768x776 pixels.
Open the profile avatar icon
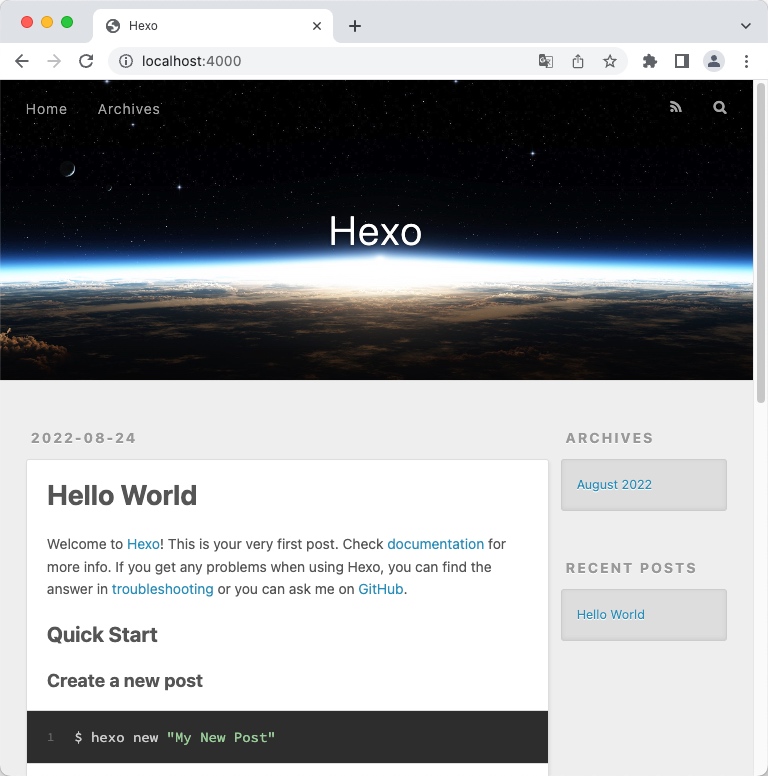[714, 61]
